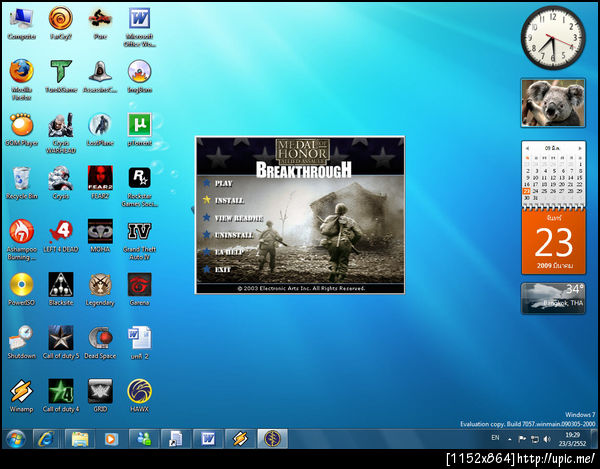This screenshot has height=469, width=600.
Task: Select the Crysis icon next to Recycle Bin
Action: pyautogui.click(x=61, y=183)
